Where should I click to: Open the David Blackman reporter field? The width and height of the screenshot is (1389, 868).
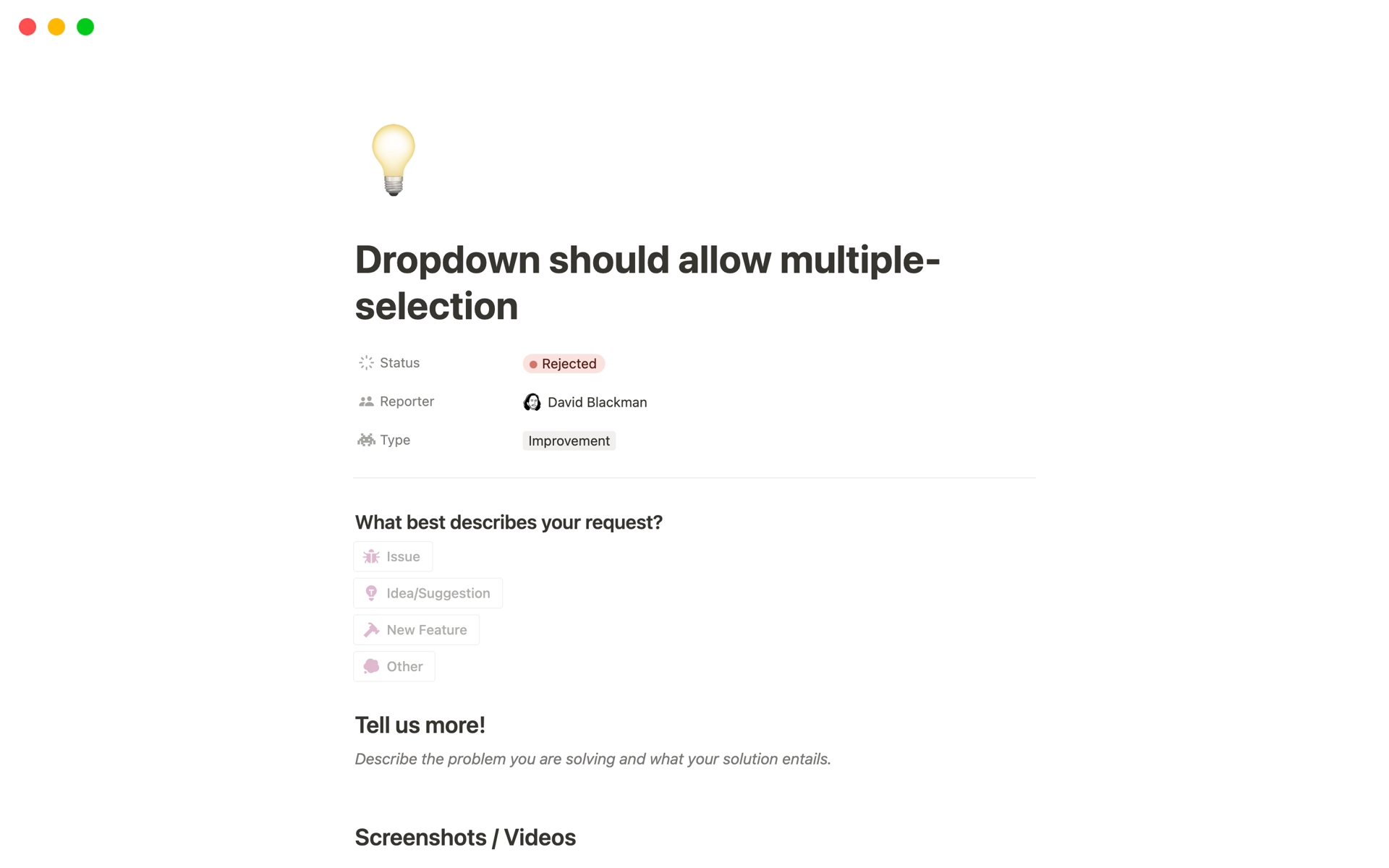coord(597,402)
